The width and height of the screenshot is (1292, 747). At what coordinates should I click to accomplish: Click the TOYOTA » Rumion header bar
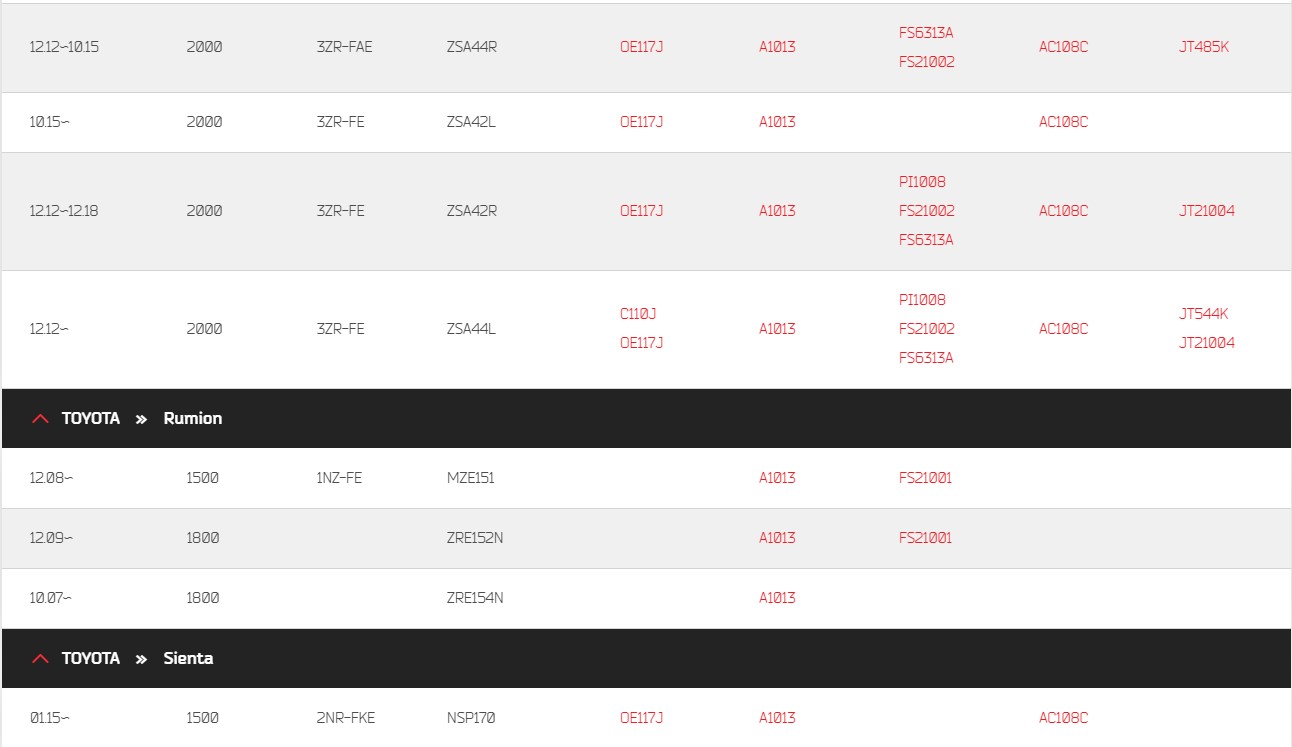pos(646,418)
